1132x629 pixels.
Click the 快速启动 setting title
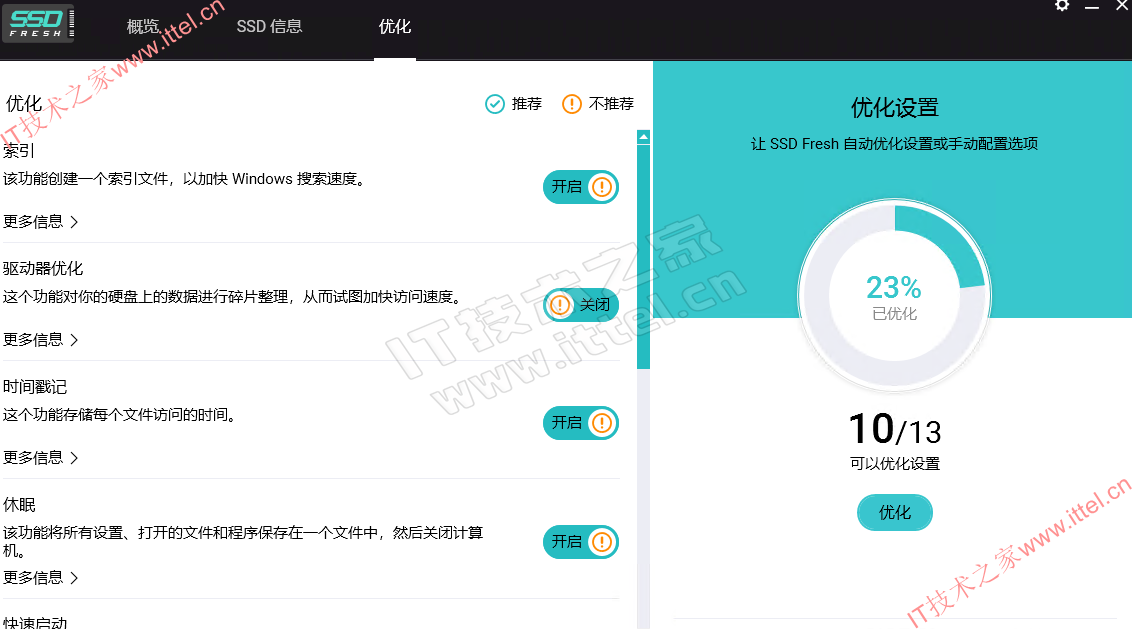point(35,623)
